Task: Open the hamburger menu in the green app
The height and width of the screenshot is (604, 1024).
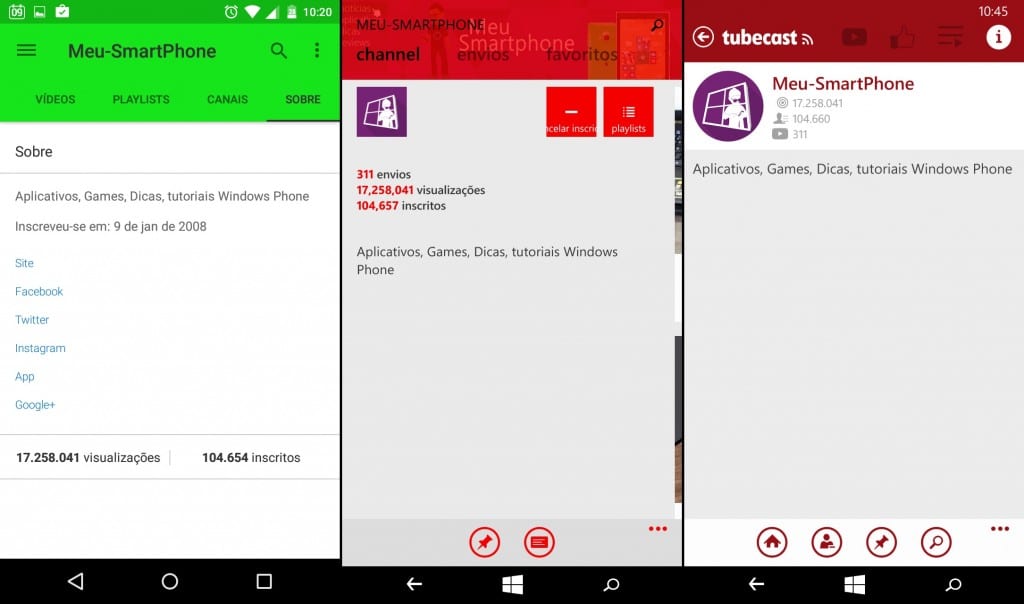Action: (26, 50)
